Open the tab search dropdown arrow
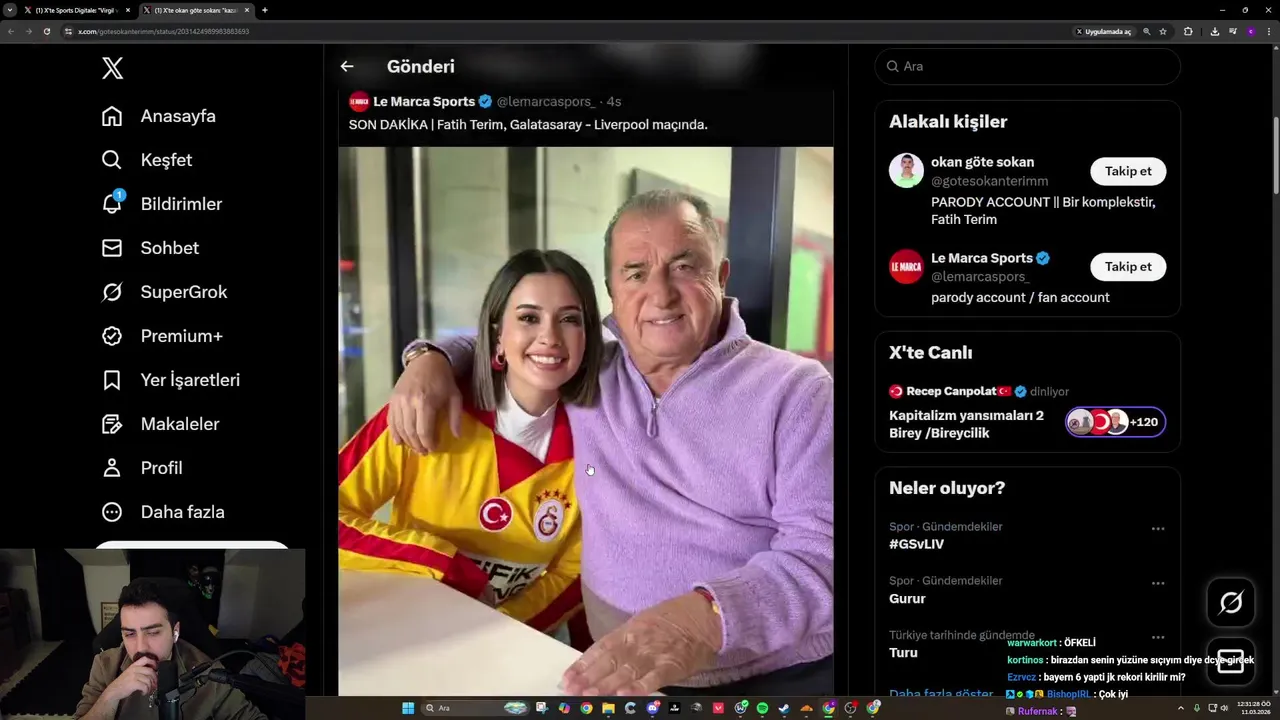1280x720 pixels. tap(9, 10)
